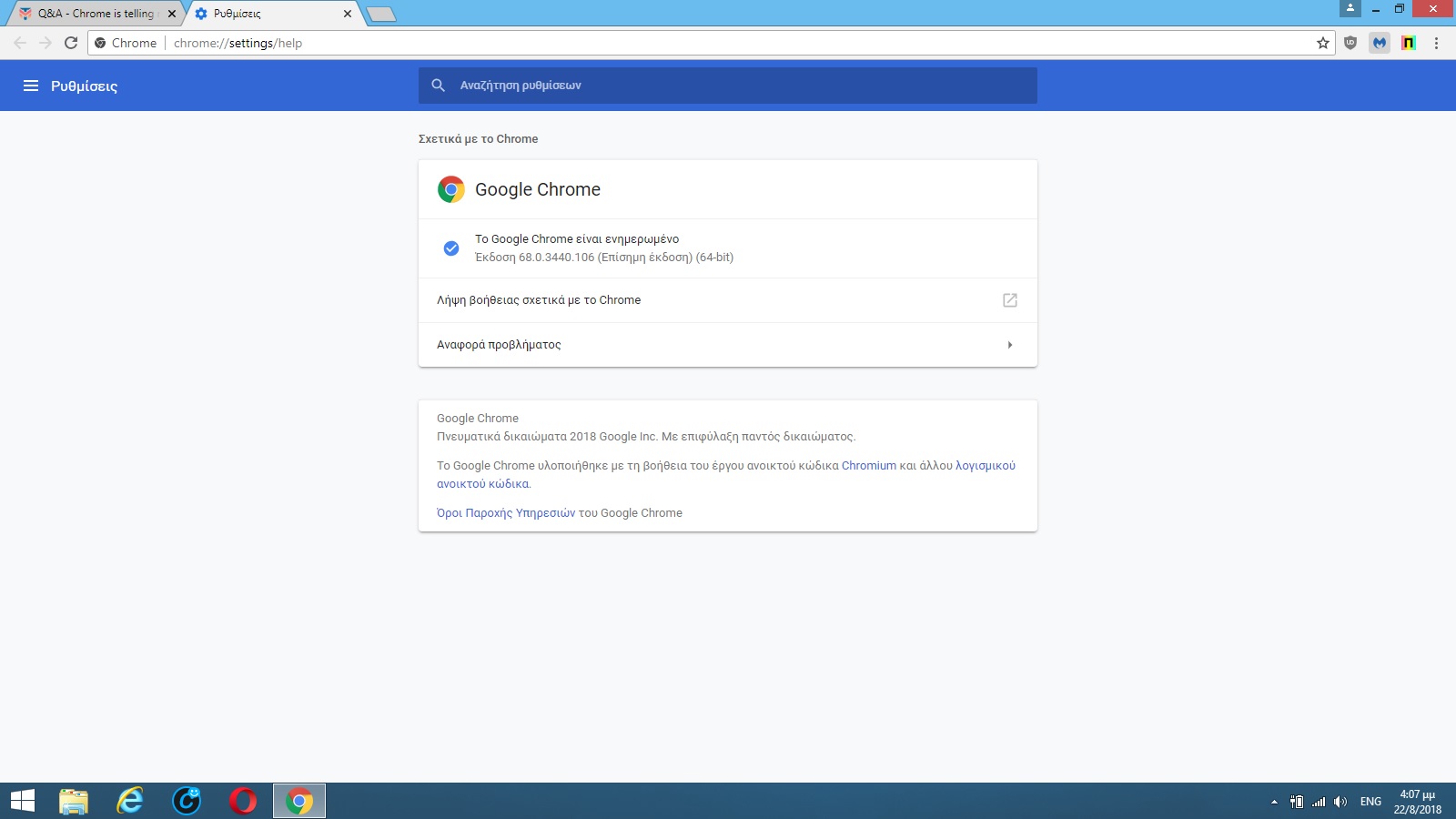Image resolution: width=1456 pixels, height=819 pixels.
Task: Launch the blue C app from the taskbar
Action: click(x=187, y=801)
